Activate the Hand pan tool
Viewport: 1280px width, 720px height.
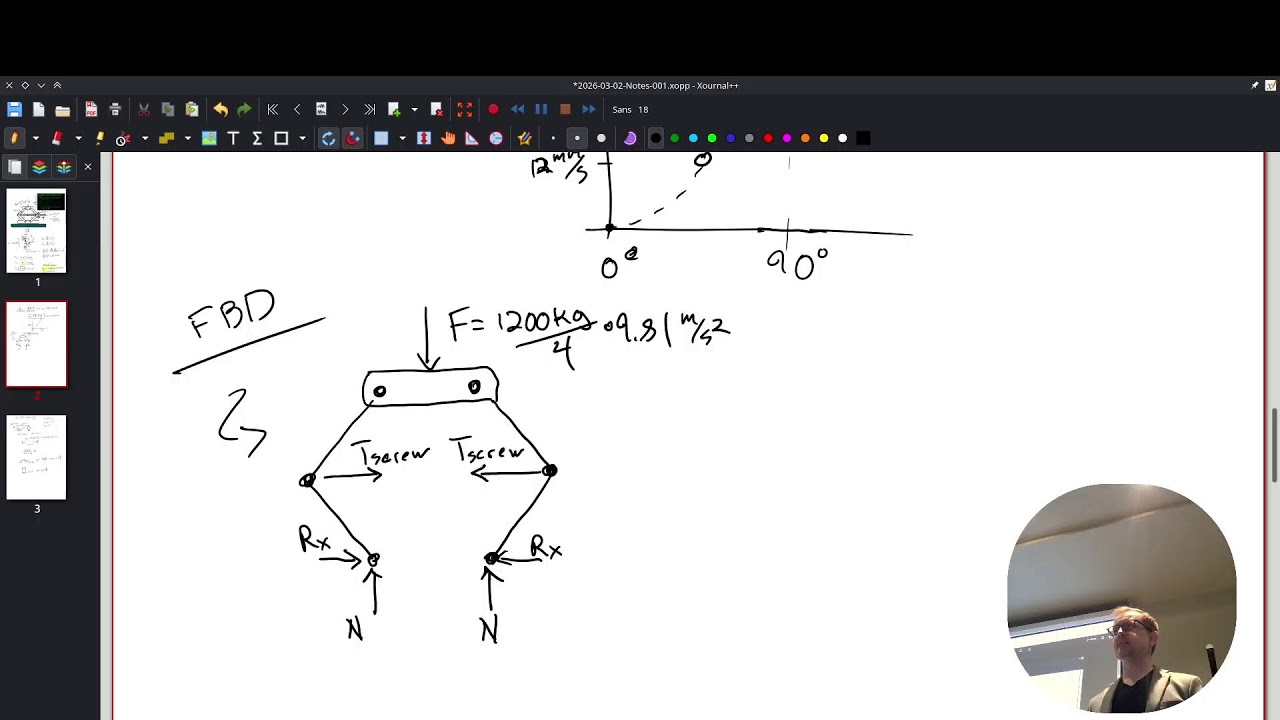[448, 138]
